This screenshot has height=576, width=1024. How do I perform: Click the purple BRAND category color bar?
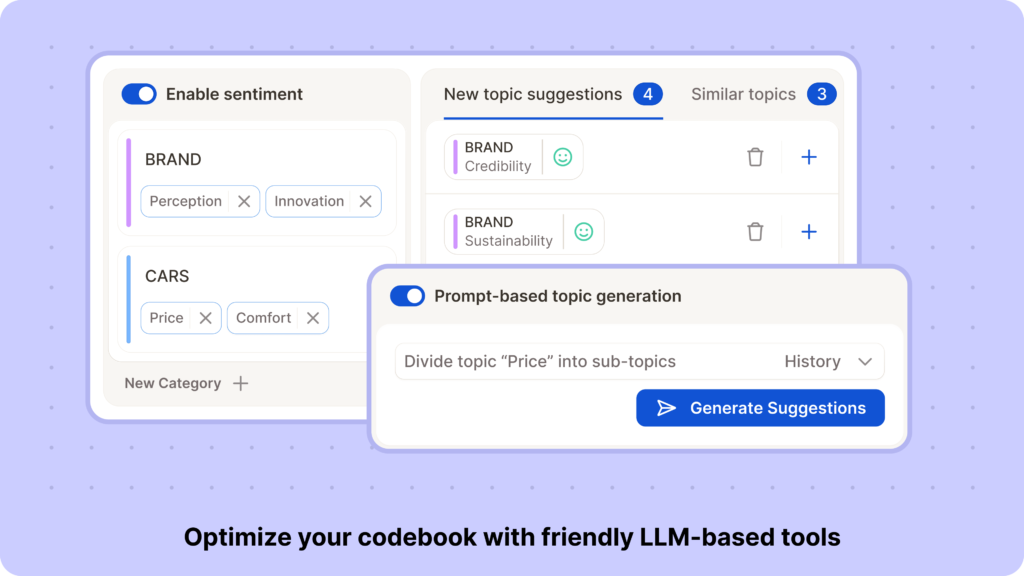point(129,182)
